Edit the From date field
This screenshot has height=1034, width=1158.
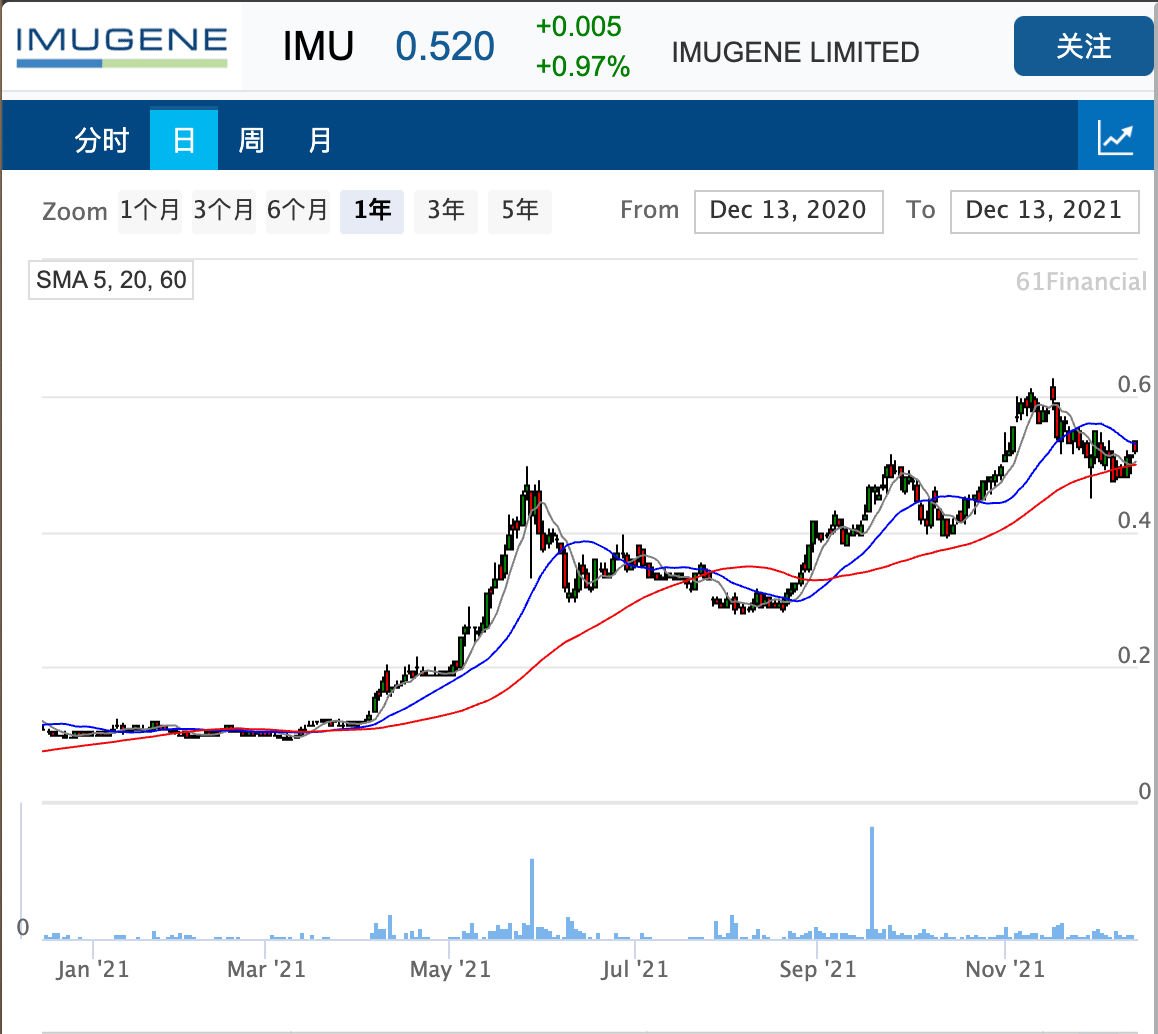[x=789, y=211]
